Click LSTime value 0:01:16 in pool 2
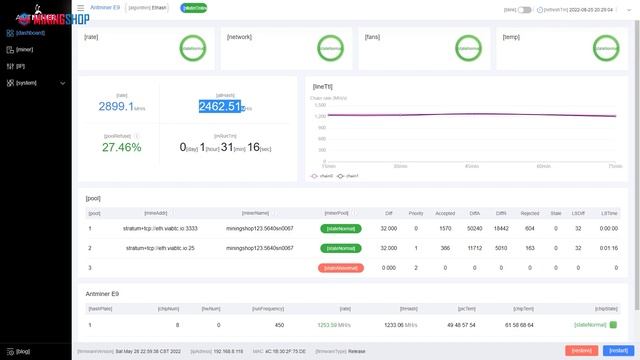The height and width of the screenshot is (360, 640). point(609,248)
